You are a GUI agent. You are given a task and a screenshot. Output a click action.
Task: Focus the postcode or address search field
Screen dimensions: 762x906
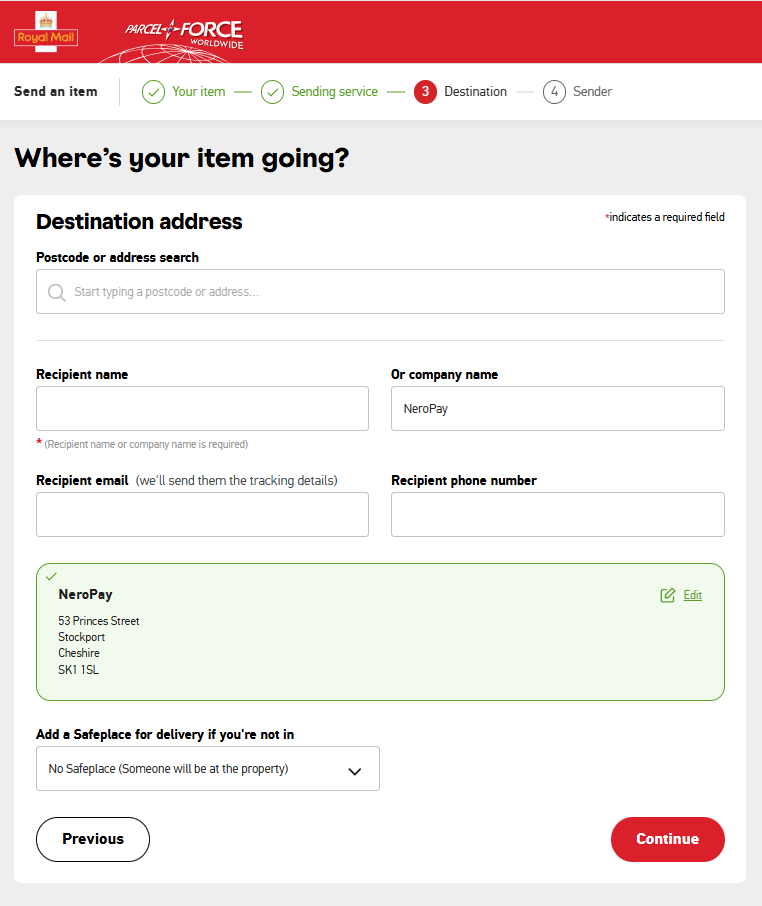(380, 292)
